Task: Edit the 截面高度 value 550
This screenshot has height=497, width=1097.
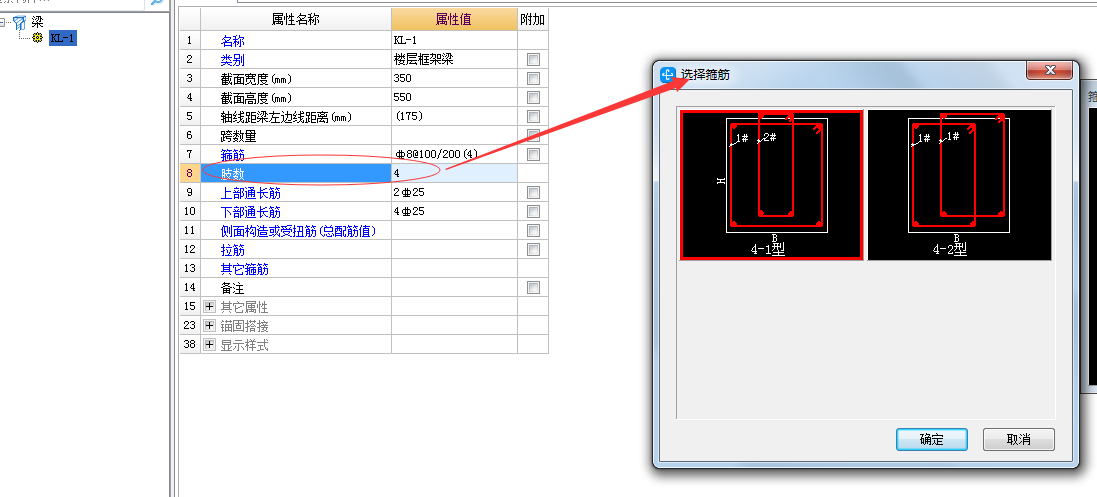Action: click(454, 97)
